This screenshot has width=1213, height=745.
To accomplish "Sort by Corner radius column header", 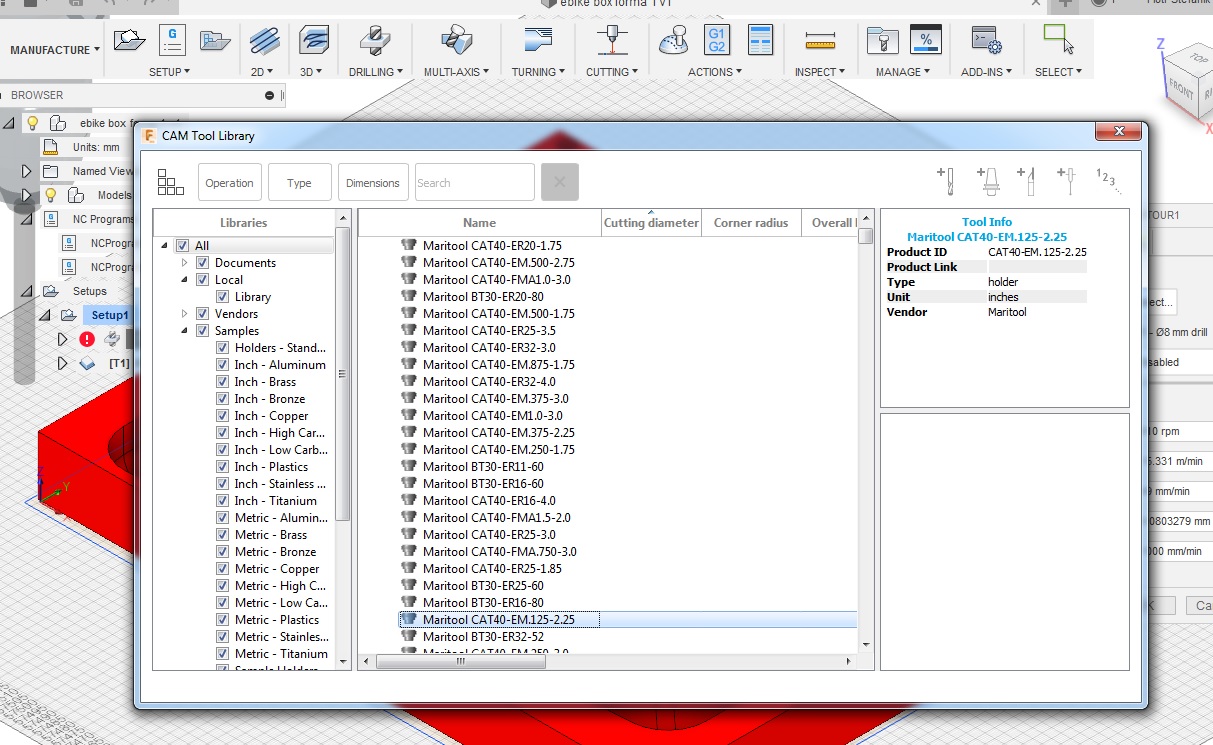I will coord(751,223).
